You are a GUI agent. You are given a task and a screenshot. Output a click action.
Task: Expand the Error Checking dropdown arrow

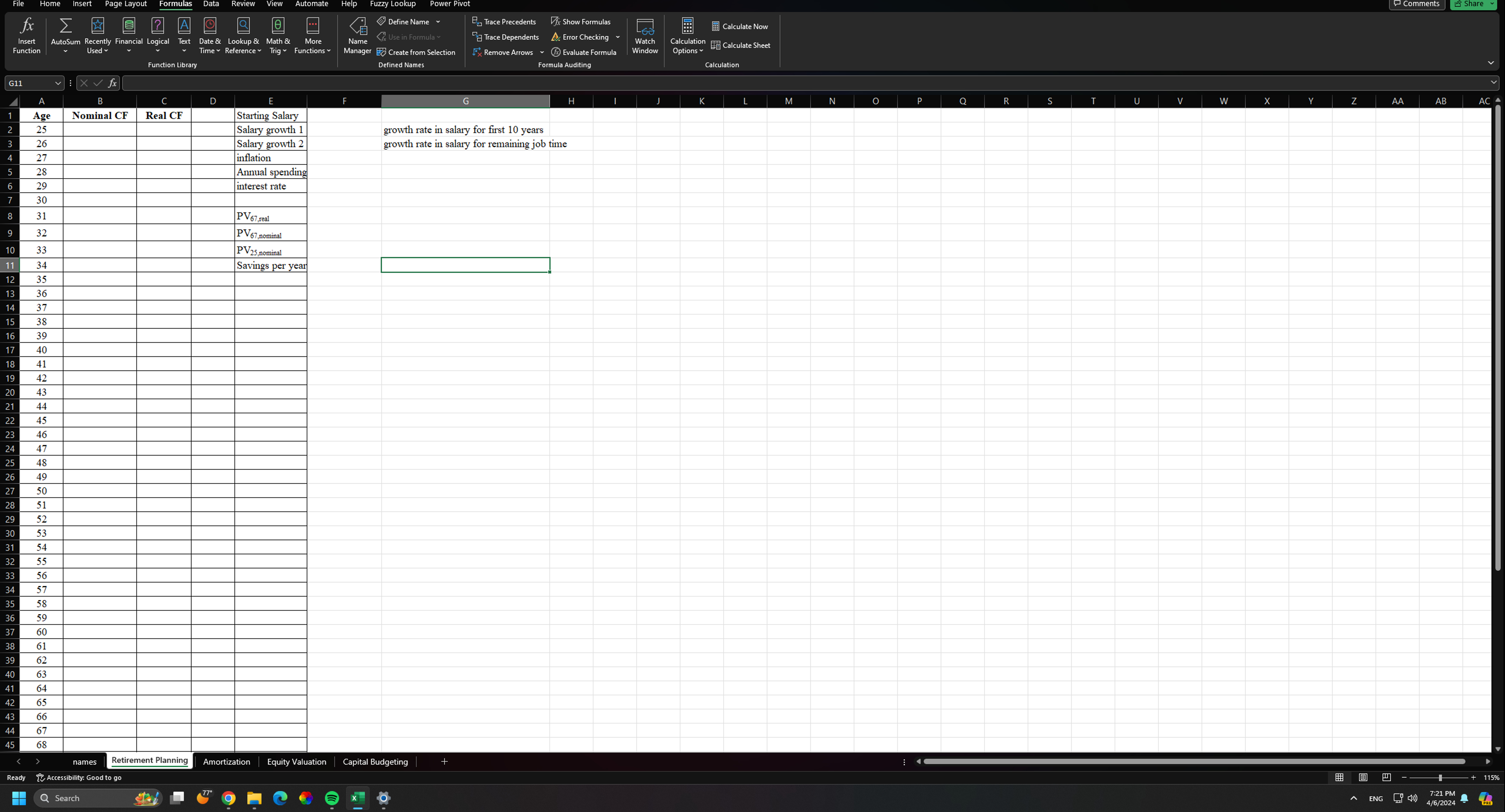617,37
